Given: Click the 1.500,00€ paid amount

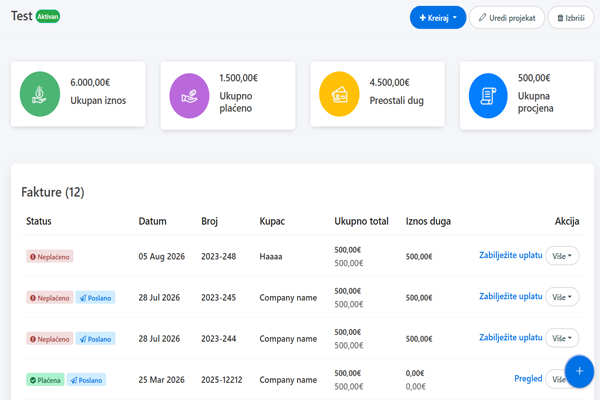Looking at the screenshot, I should tap(238, 78).
